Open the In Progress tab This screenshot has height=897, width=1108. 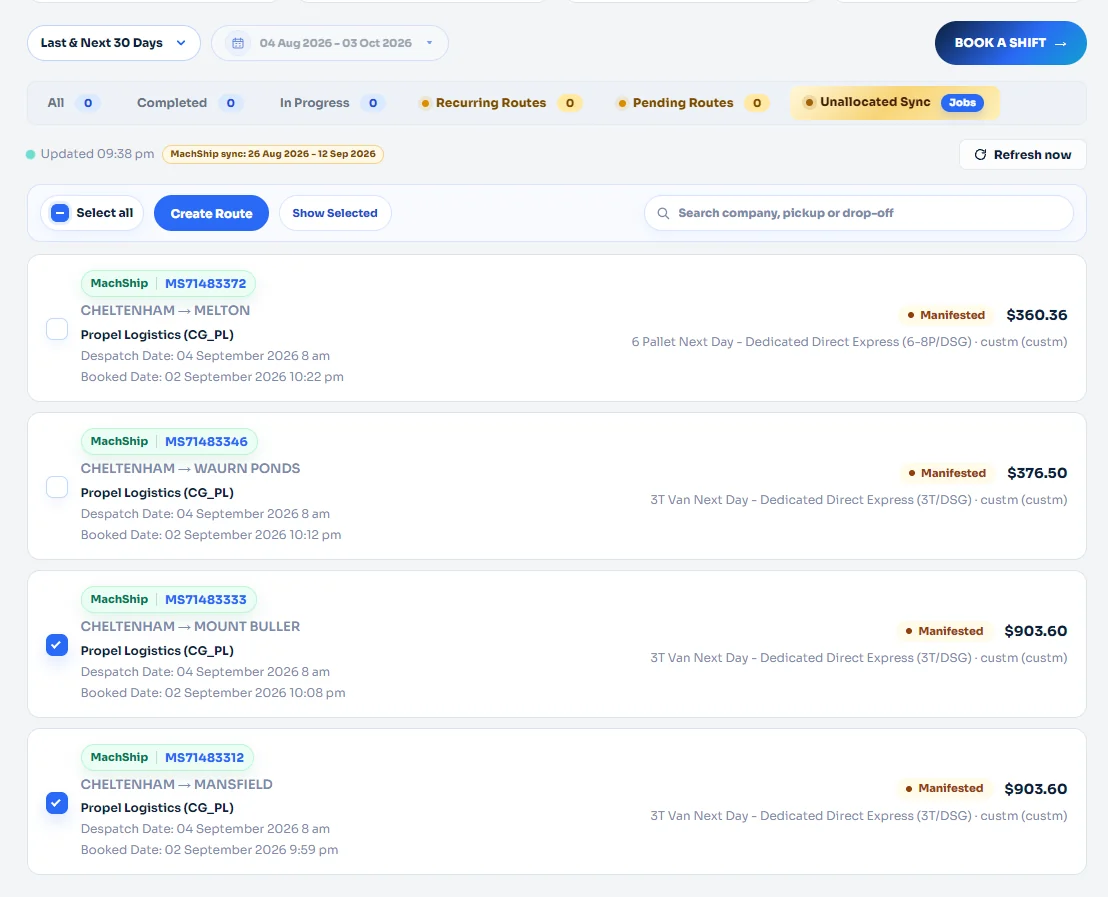tap(331, 103)
